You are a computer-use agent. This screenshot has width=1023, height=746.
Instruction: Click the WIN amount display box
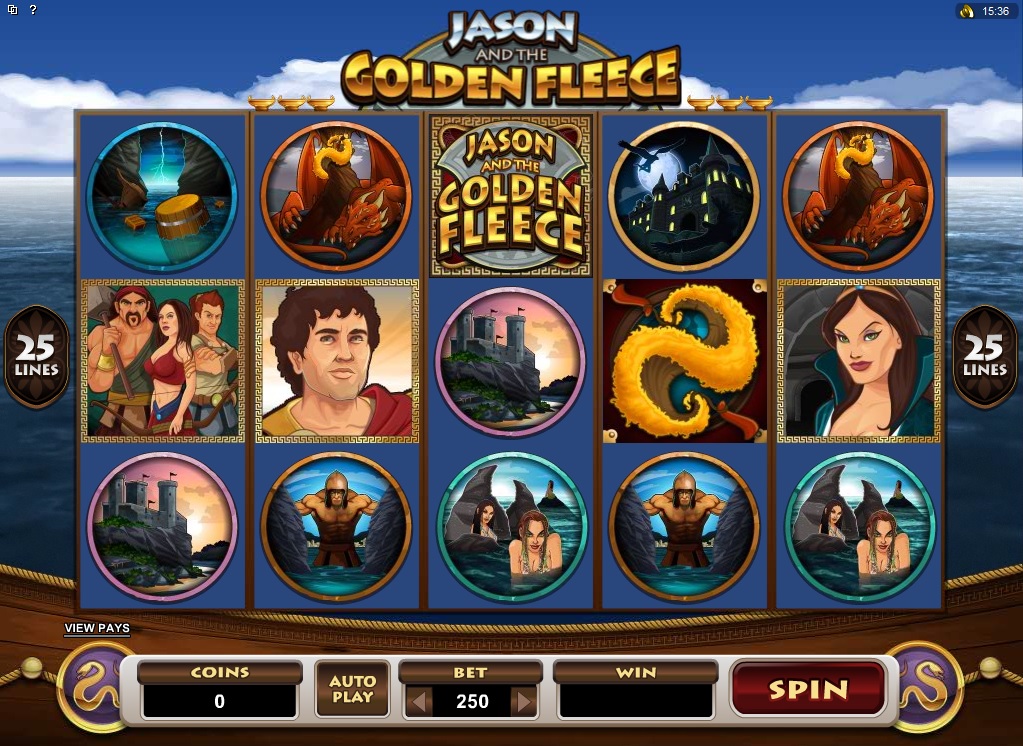click(636, 701)
